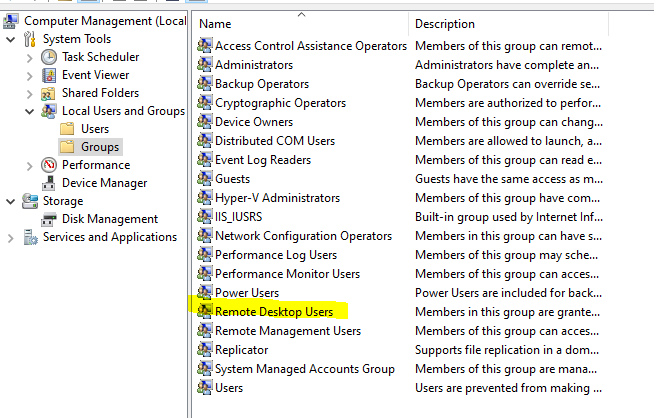Image resolution: width=654 pixels, height=418 pixels.
Task: Click description 'Backup Operators can override se'
Action: (508, 84)
